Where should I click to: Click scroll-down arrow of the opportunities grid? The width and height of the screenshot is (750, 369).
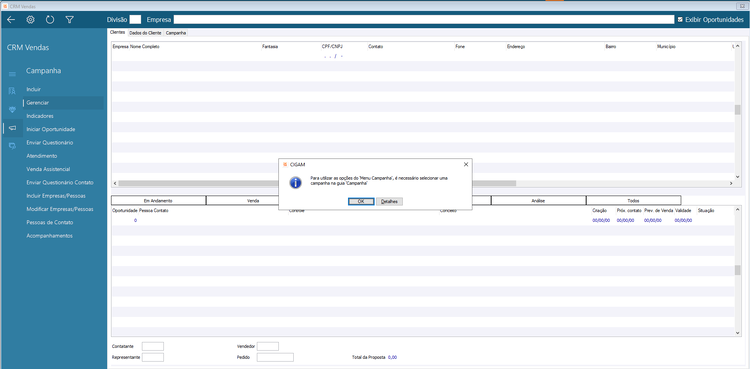737,333
